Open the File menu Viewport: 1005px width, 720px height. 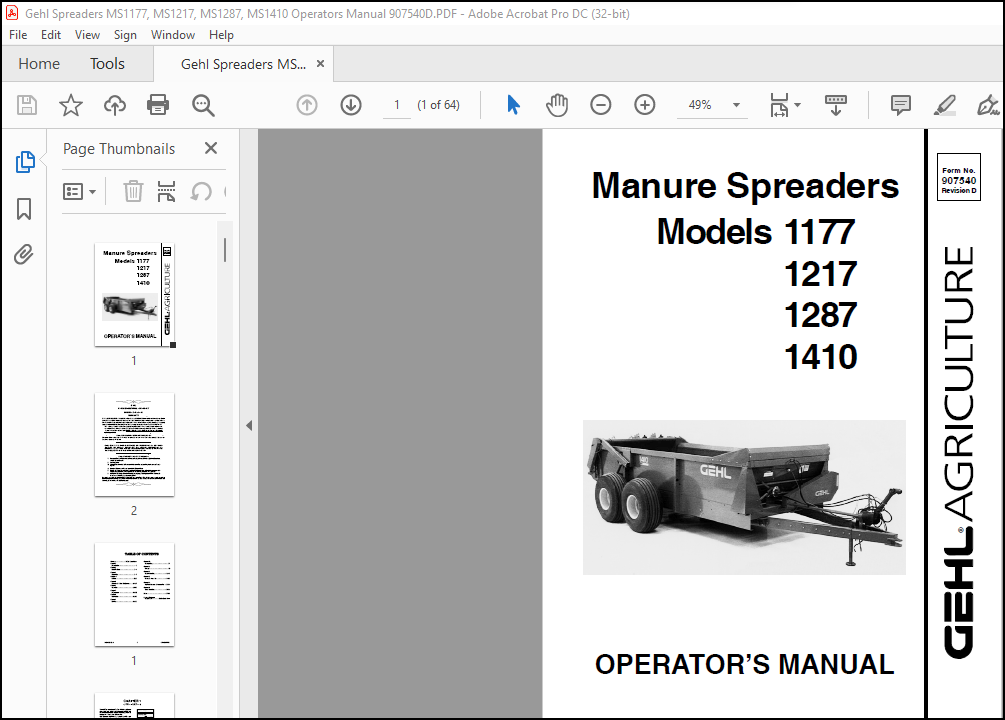pyautogui.click(x=18, y=35)
